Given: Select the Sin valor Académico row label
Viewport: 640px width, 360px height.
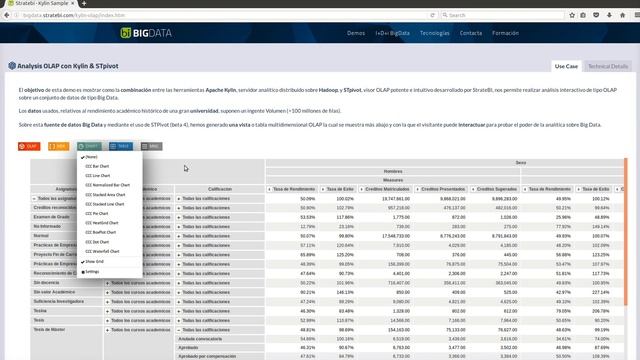Looking at the screenshot, I should tap(54, 292).
